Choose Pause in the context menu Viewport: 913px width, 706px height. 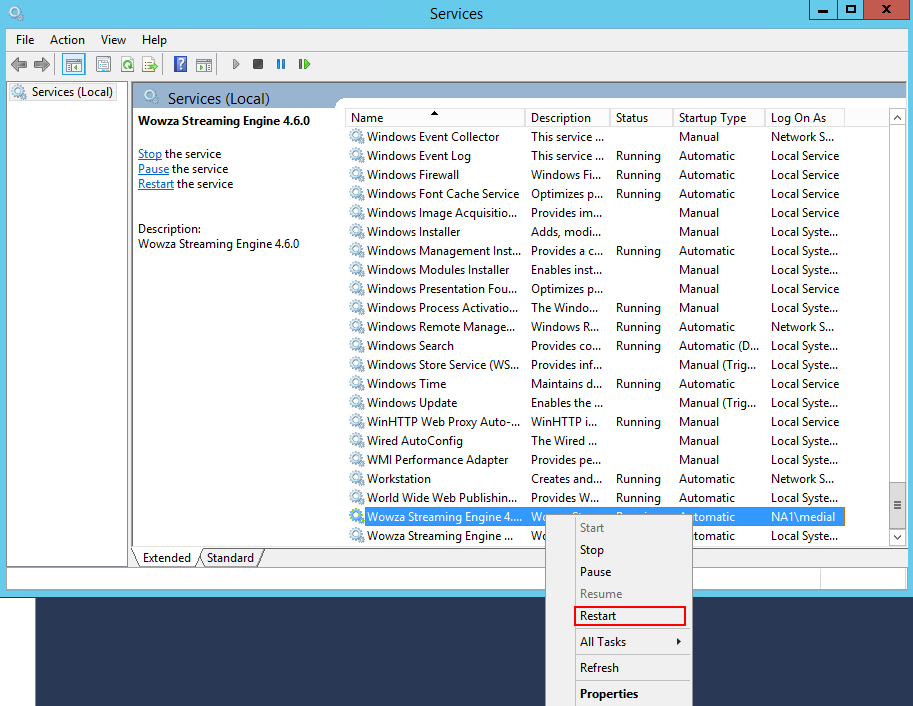[x=619, y=572]
